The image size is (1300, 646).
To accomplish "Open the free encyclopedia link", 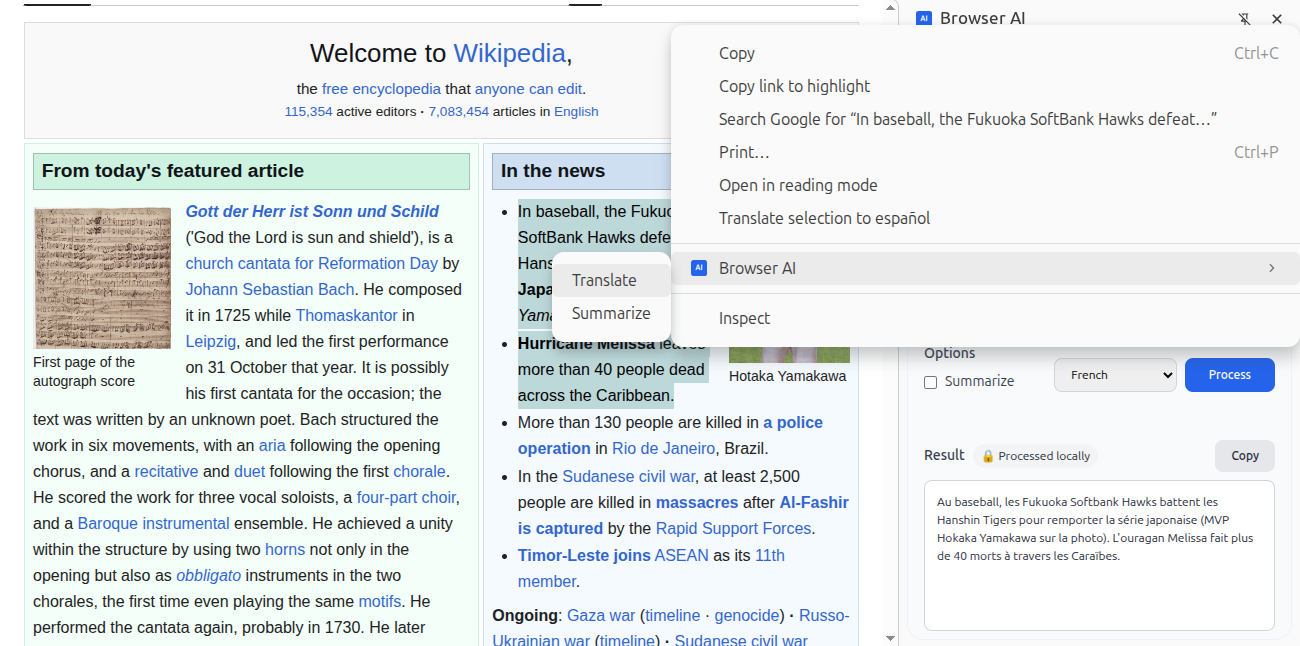I will pos(381,88).
